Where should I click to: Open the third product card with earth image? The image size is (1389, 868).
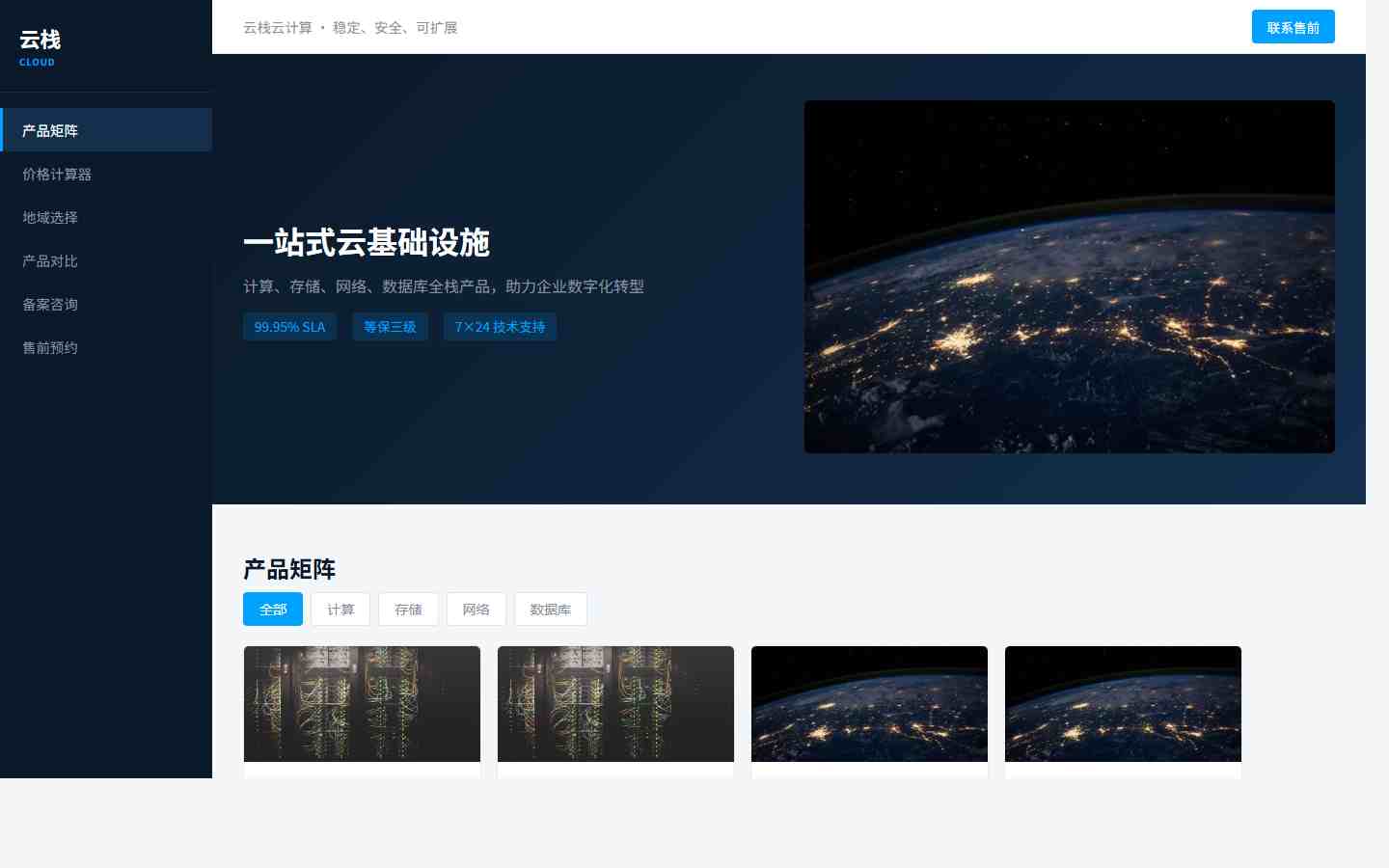click(x=869, y=712)
